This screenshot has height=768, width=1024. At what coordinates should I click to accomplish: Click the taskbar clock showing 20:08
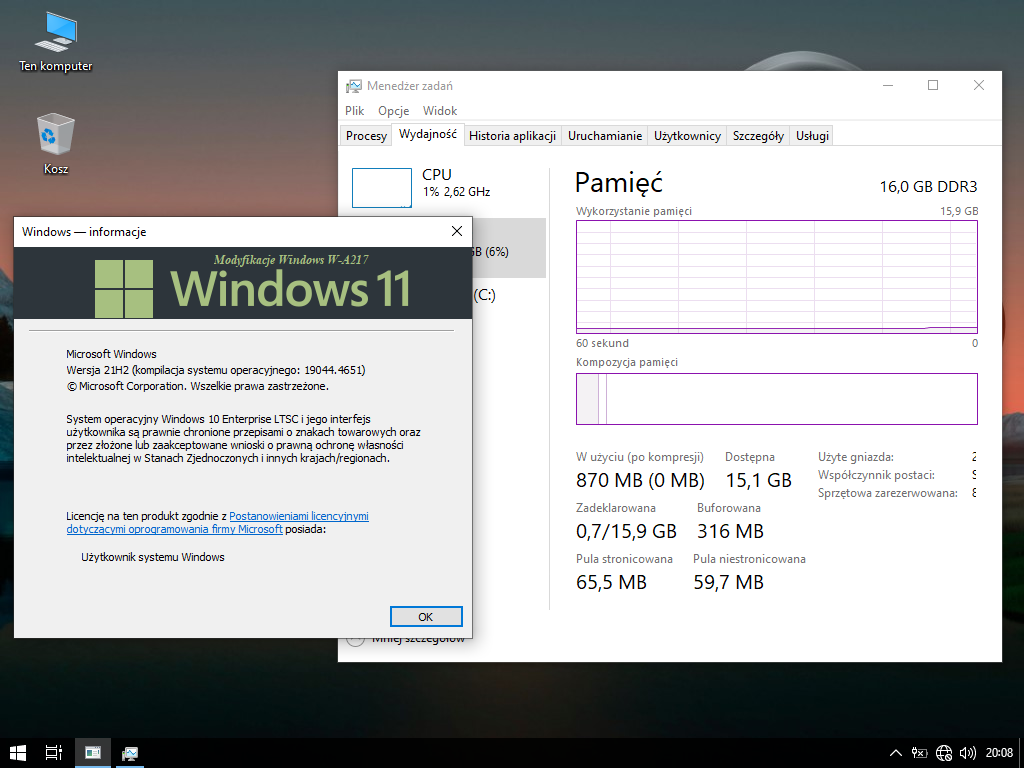[999, 753]
